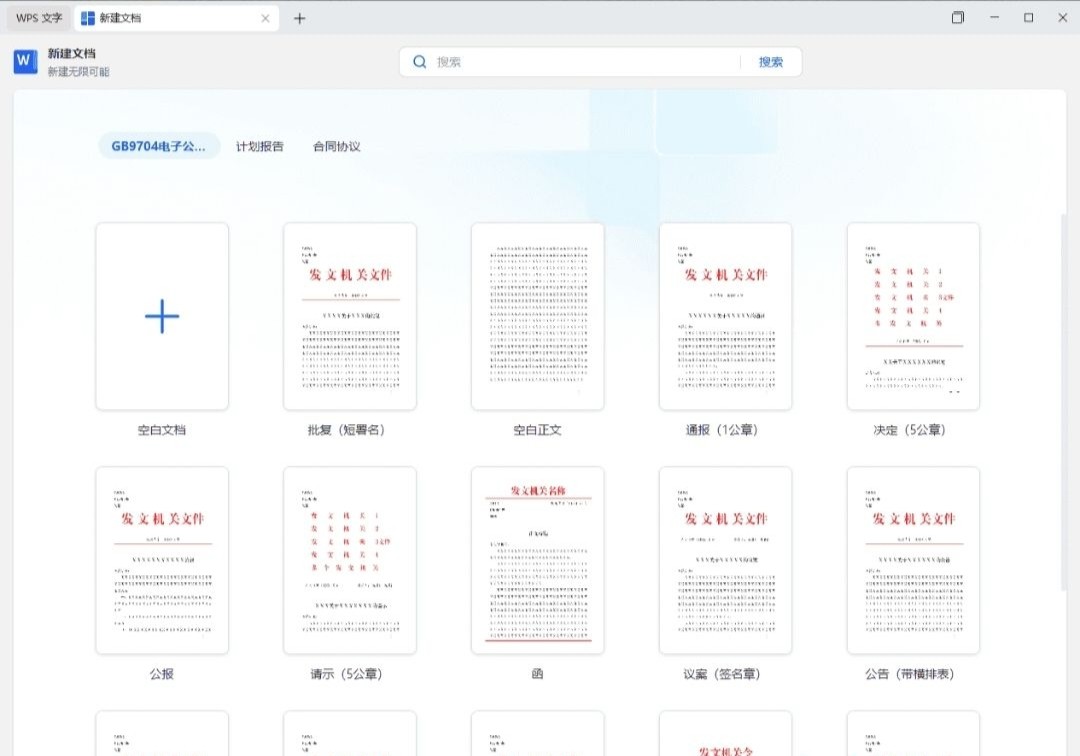Pick the 决定（5公章） template

click(x=913, y=317)
